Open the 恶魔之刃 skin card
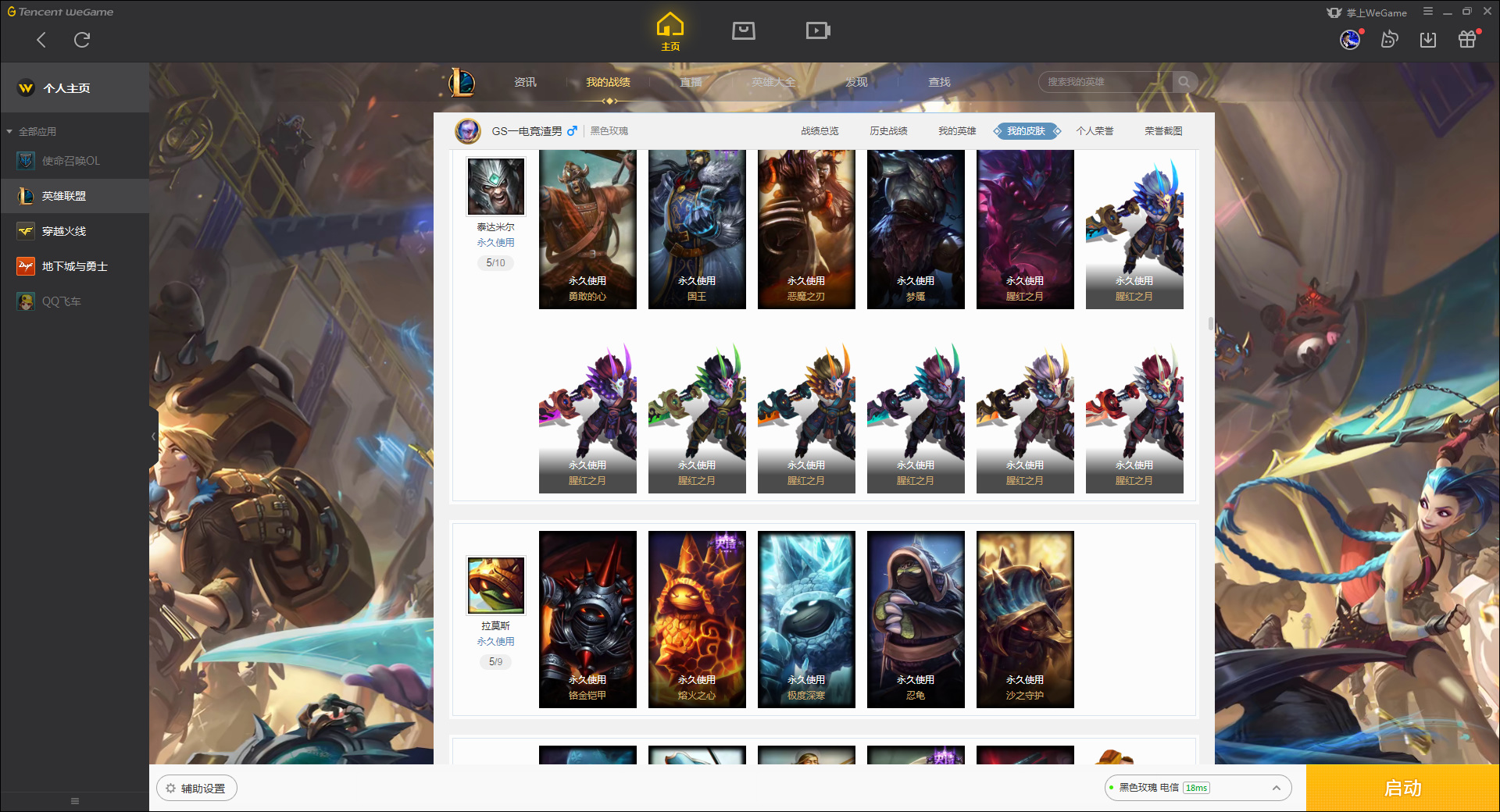 coord(806,230)
